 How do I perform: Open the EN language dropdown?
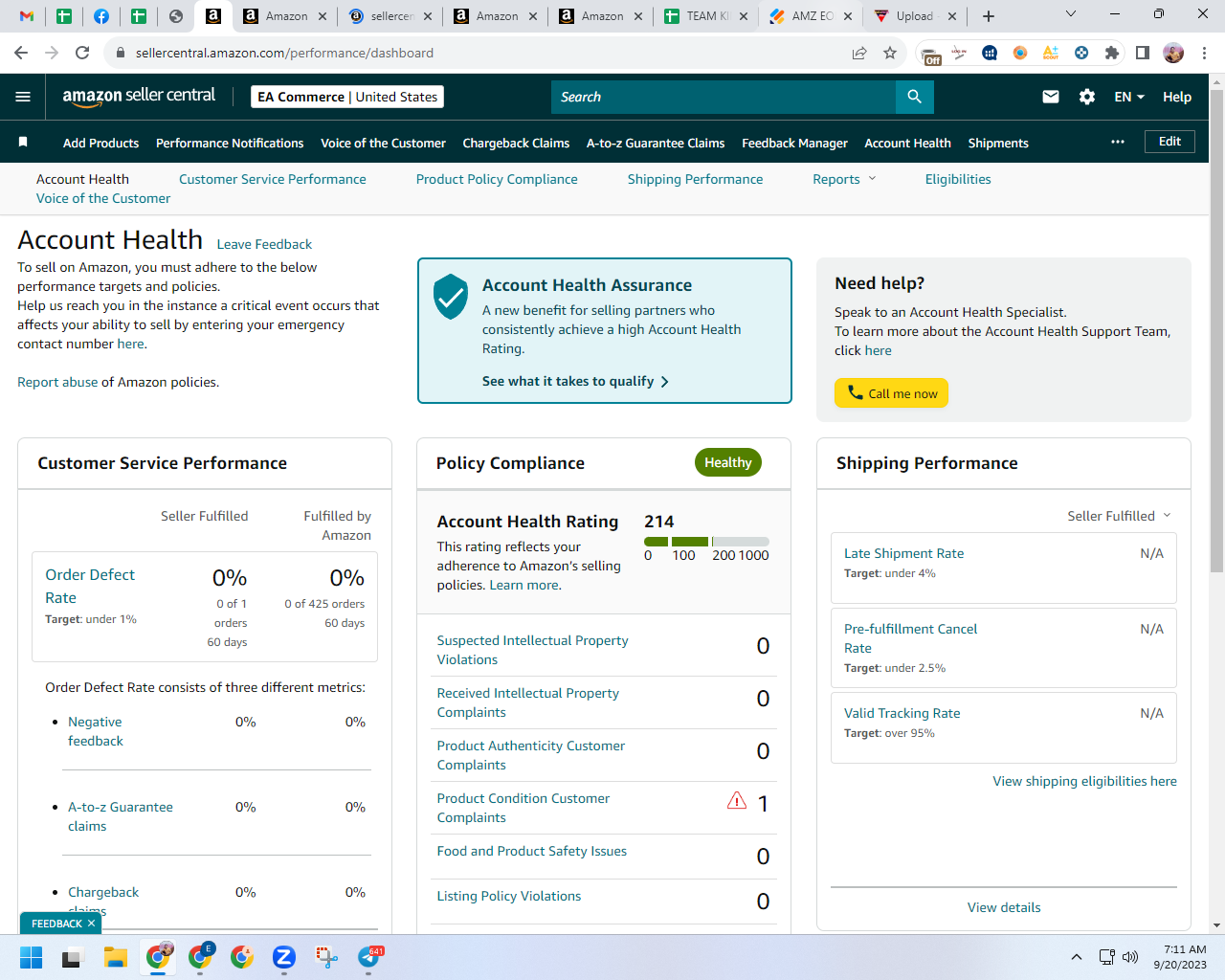[1129, 97]
